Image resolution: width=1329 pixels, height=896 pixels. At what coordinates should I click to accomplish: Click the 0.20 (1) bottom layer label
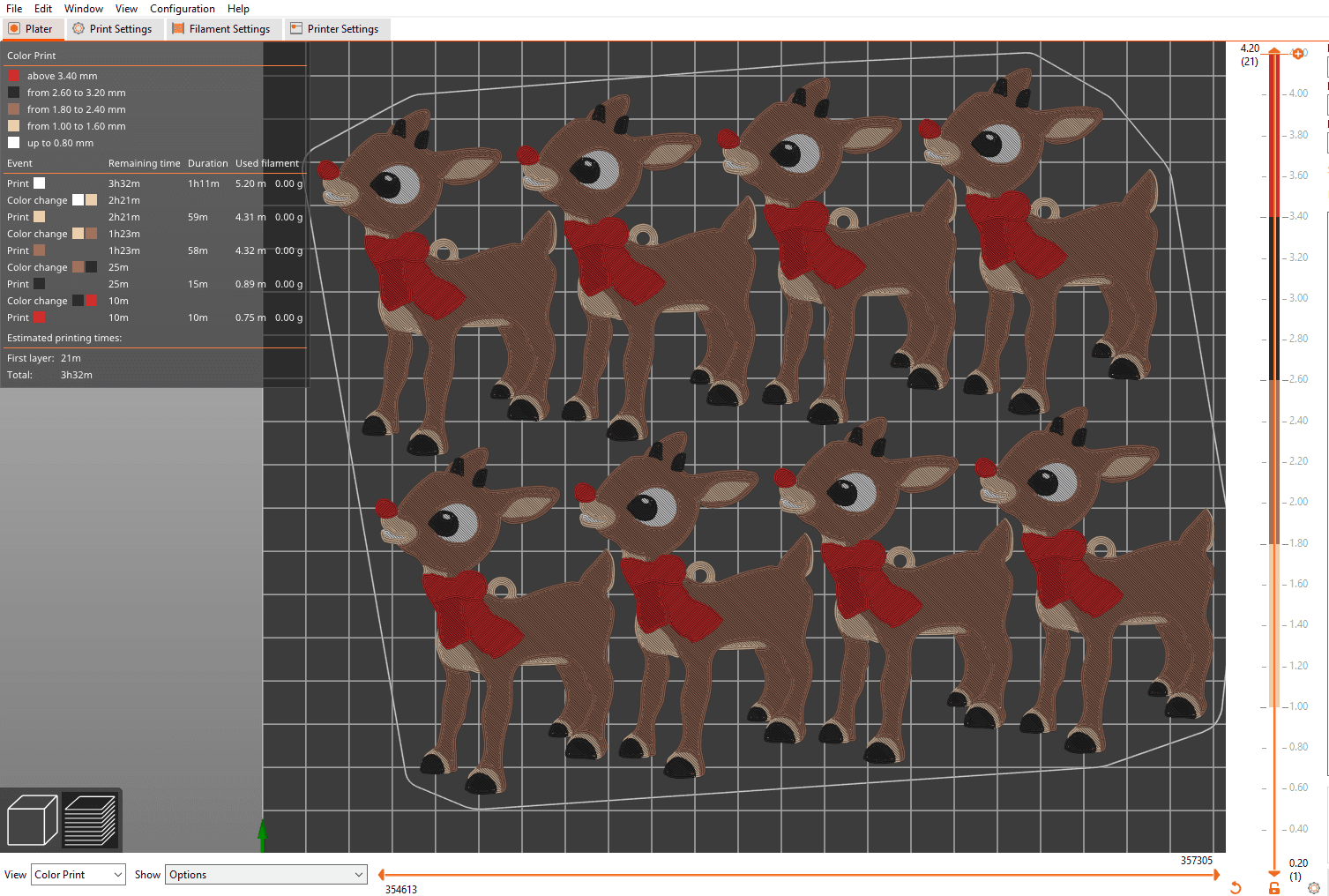pos(1297,870)
